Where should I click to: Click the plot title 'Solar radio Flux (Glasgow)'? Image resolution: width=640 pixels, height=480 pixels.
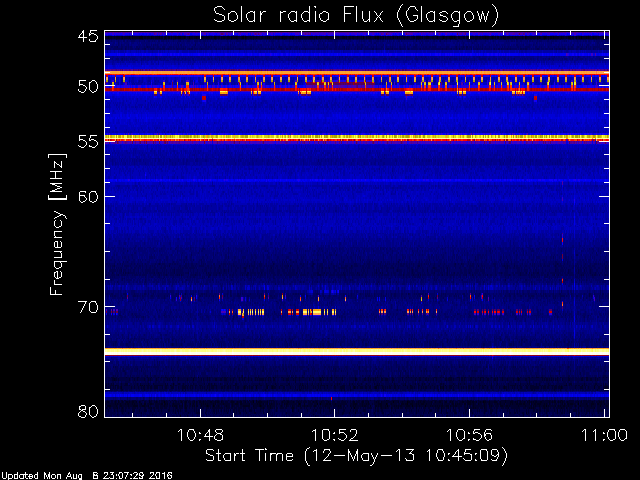(356, 16)
